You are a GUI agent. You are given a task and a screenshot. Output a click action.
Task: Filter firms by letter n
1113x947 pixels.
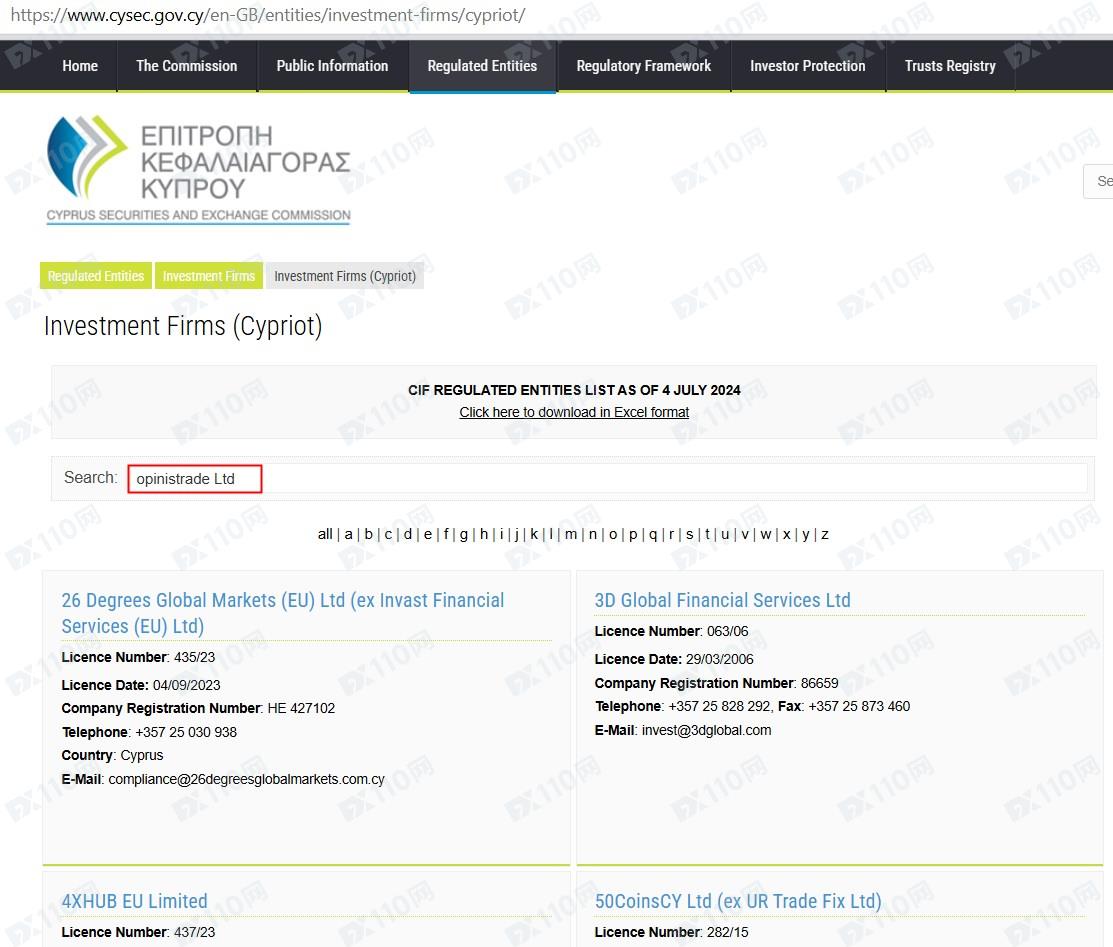pos(593,534)
